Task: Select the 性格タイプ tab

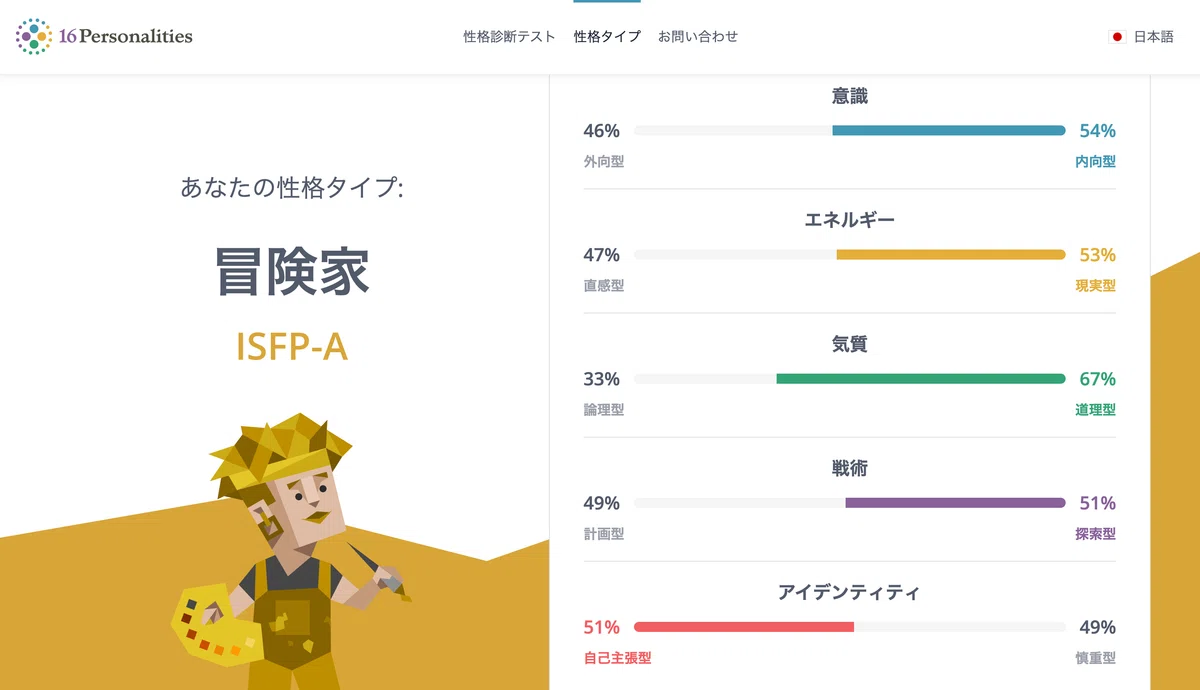Action: pos(607,37)
